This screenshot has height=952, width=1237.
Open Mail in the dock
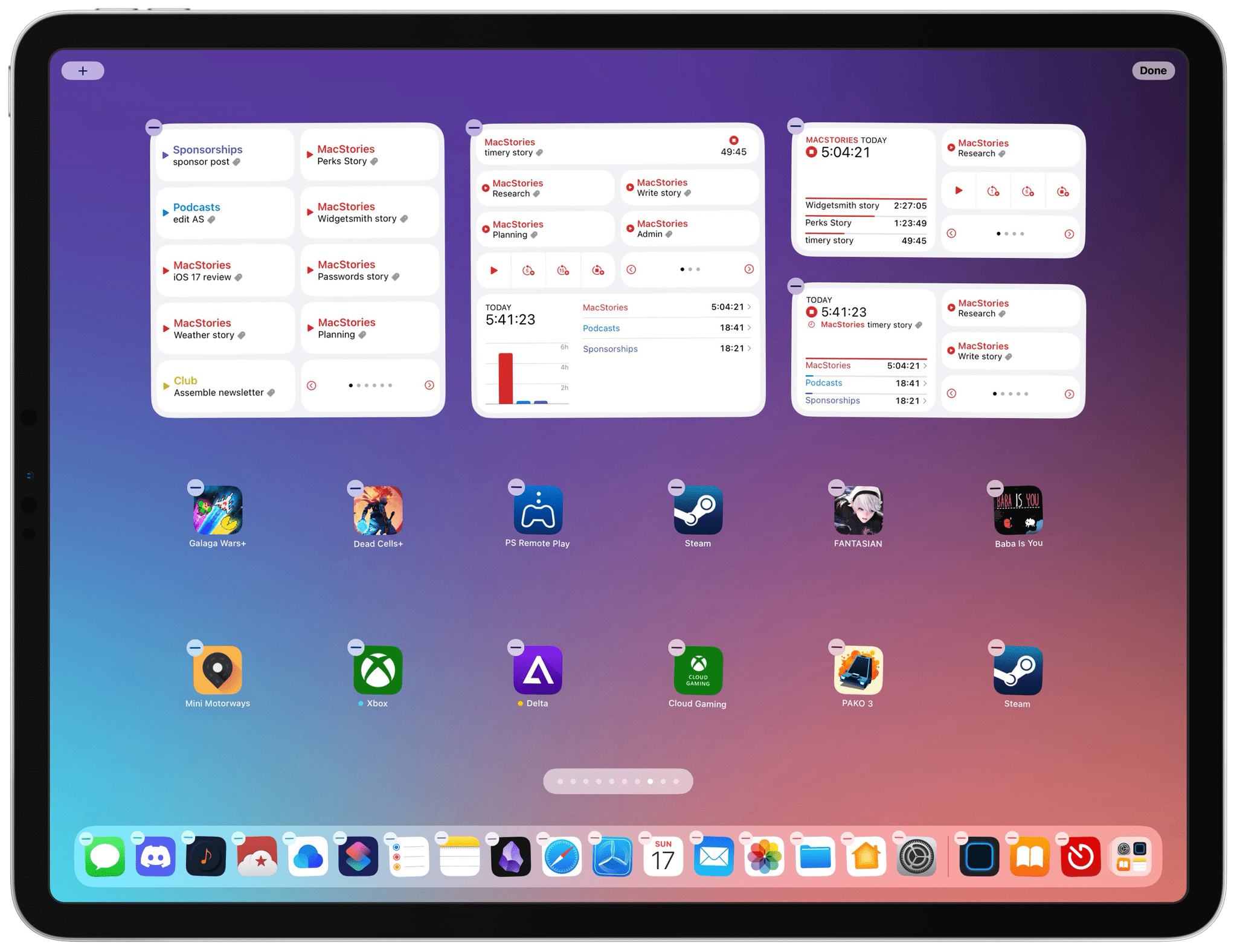pos(714,857)
